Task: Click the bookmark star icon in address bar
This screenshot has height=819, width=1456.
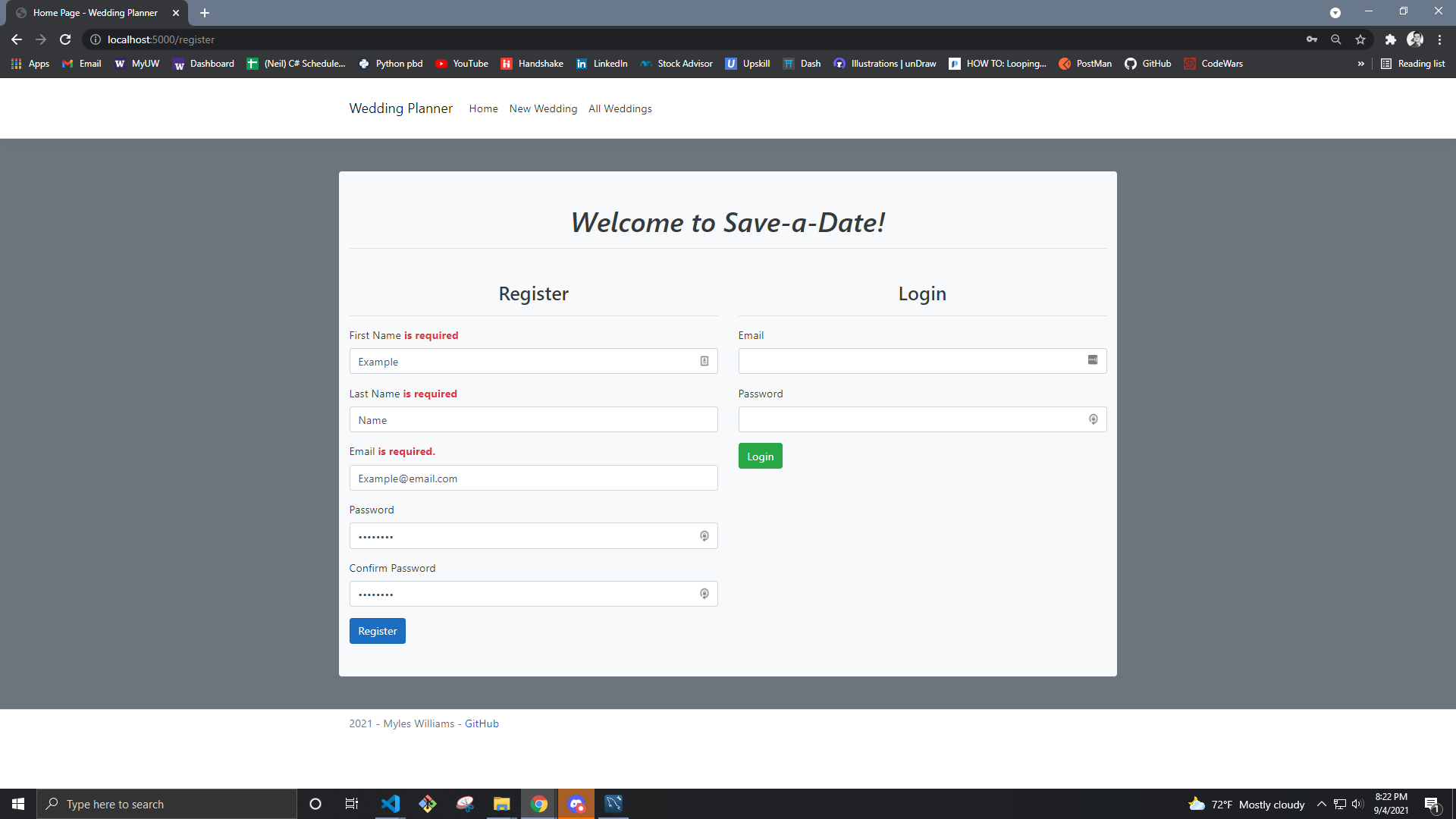Action: tap(1360, 39)
